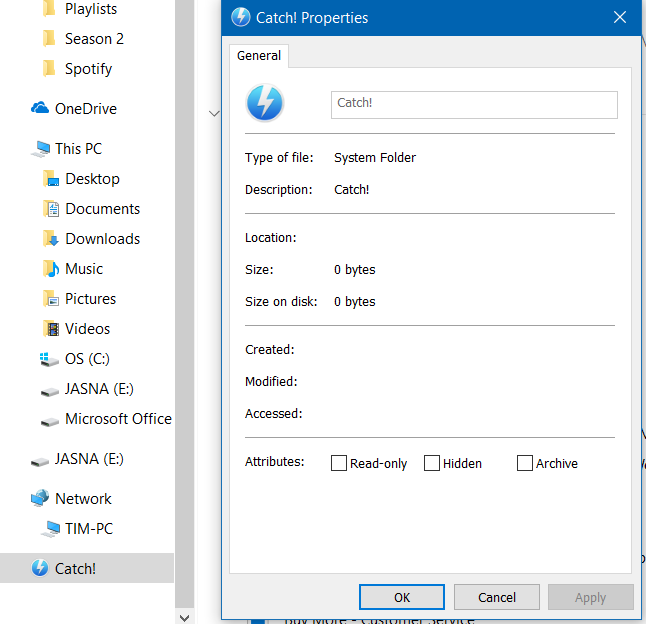
Task: Open the Documents label in tree
Action: (x=103, y=209)
